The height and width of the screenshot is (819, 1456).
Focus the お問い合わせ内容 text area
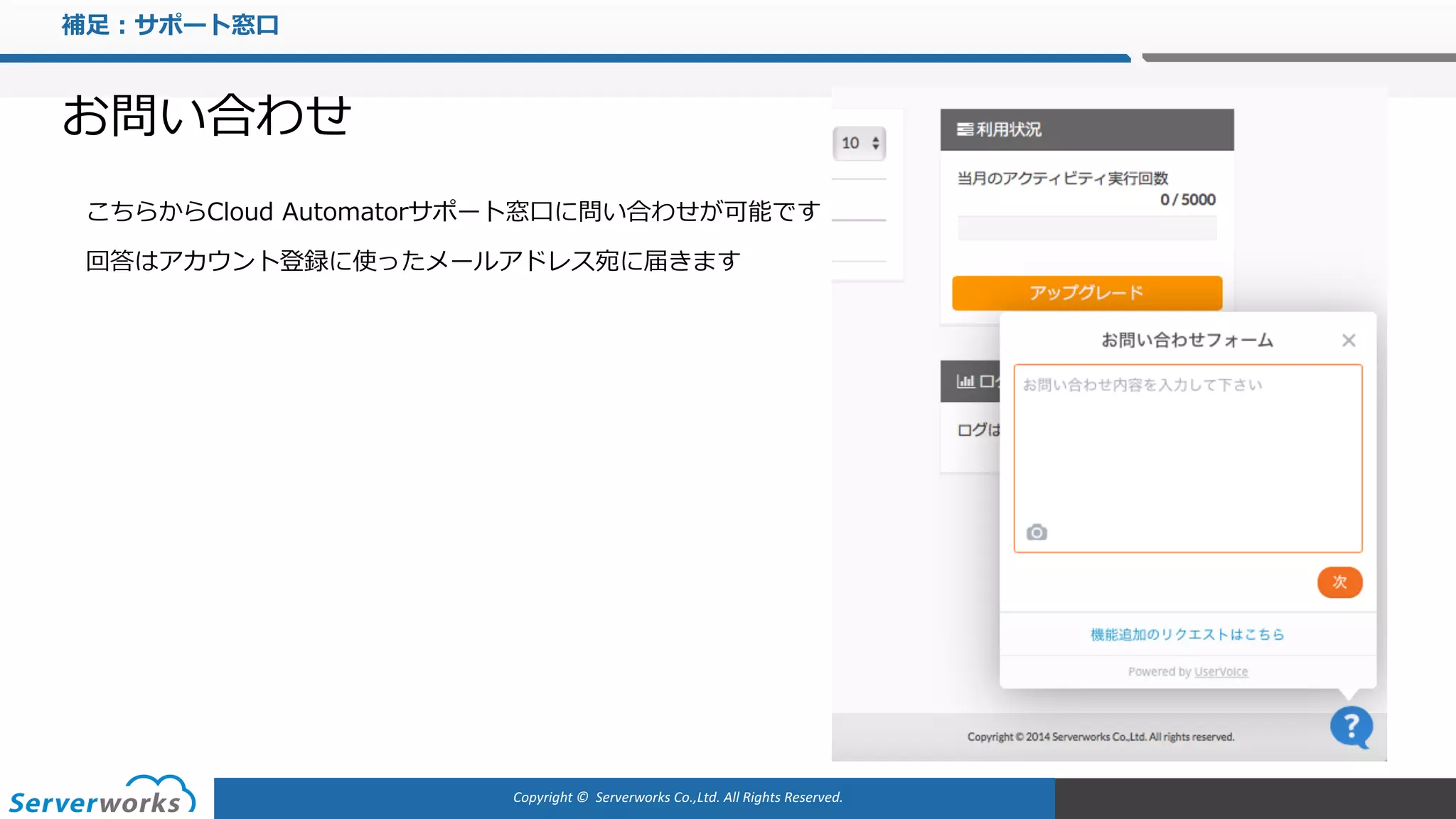1188,458
